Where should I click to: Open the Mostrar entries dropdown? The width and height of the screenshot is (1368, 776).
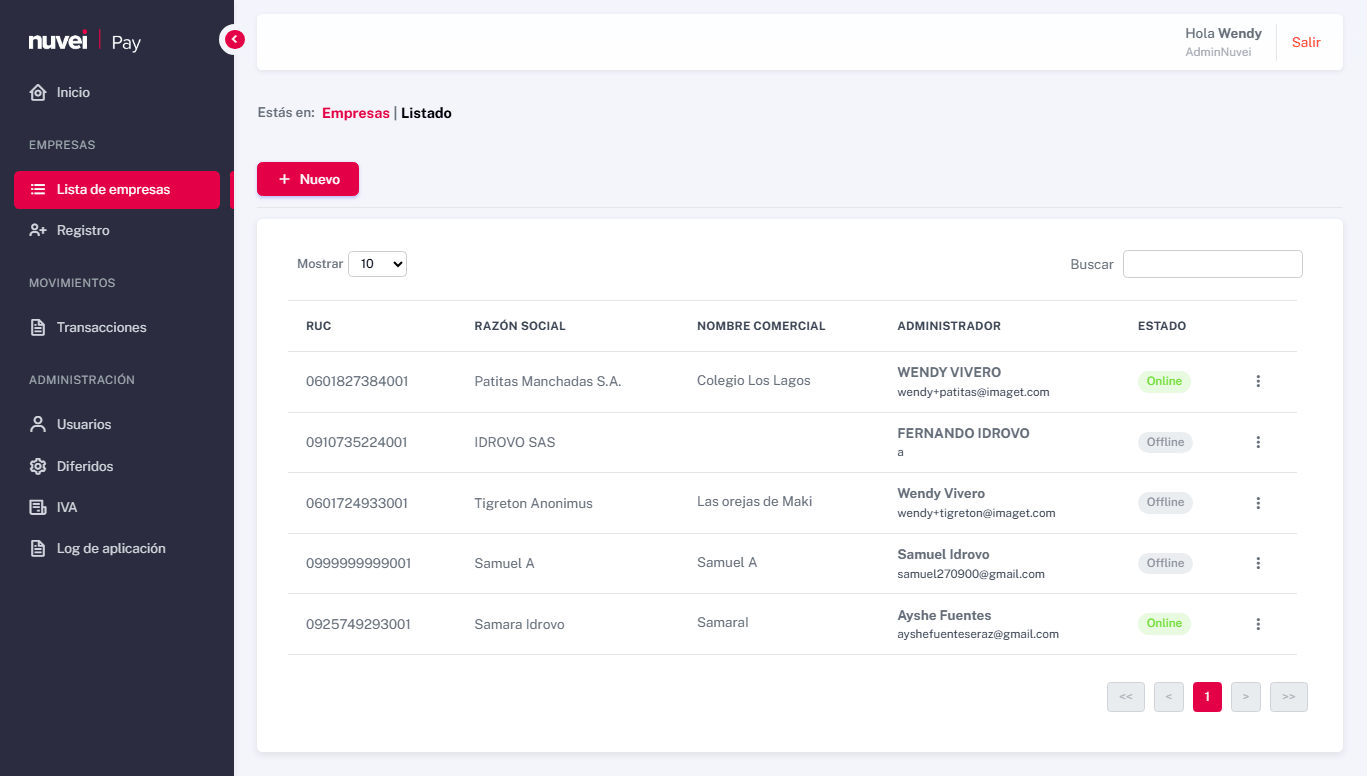click(377, 263)
